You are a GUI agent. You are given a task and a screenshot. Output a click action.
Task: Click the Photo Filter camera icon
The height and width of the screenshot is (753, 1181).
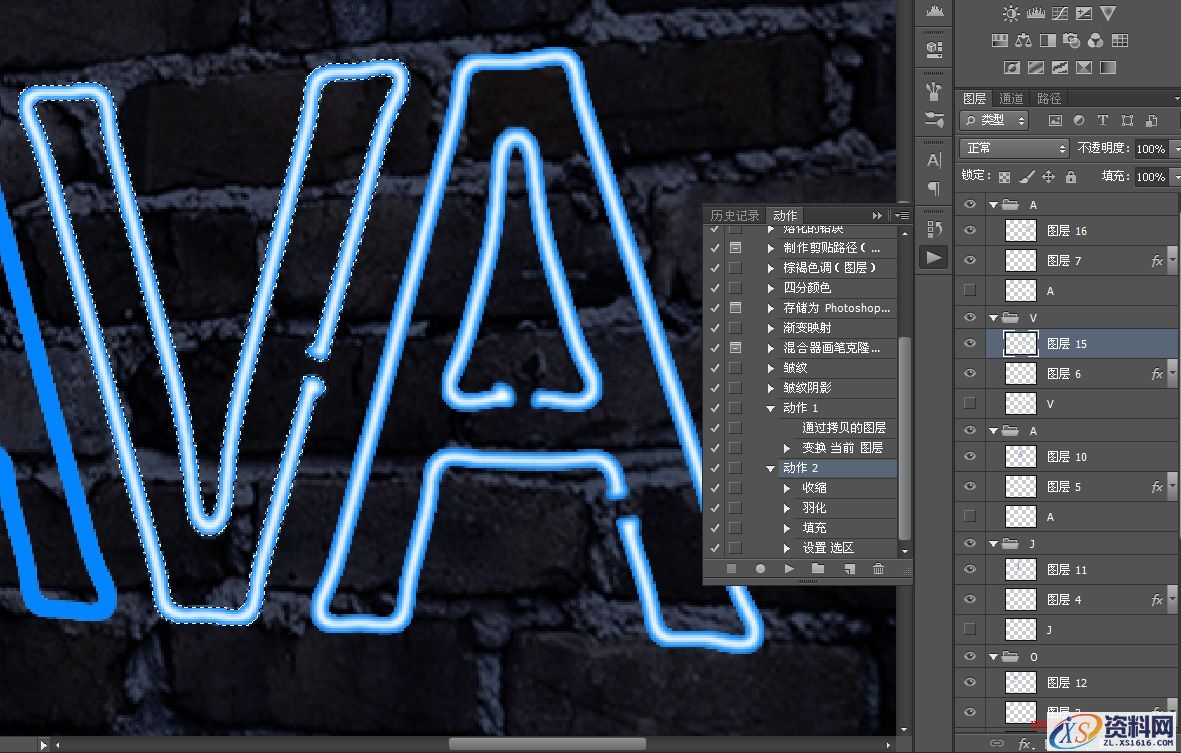(x=1071, y=41)
